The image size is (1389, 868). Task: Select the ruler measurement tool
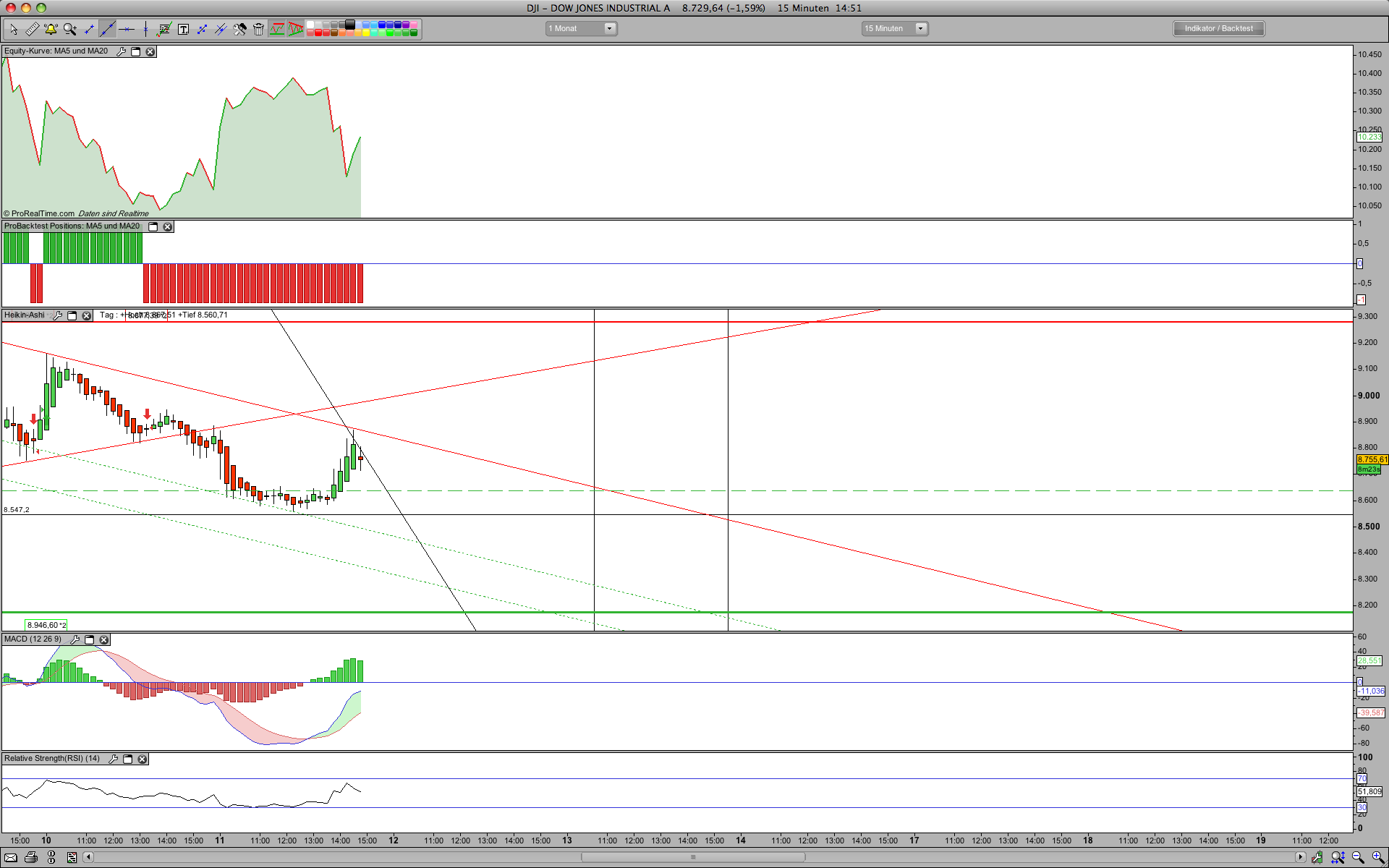pos(32,29)
